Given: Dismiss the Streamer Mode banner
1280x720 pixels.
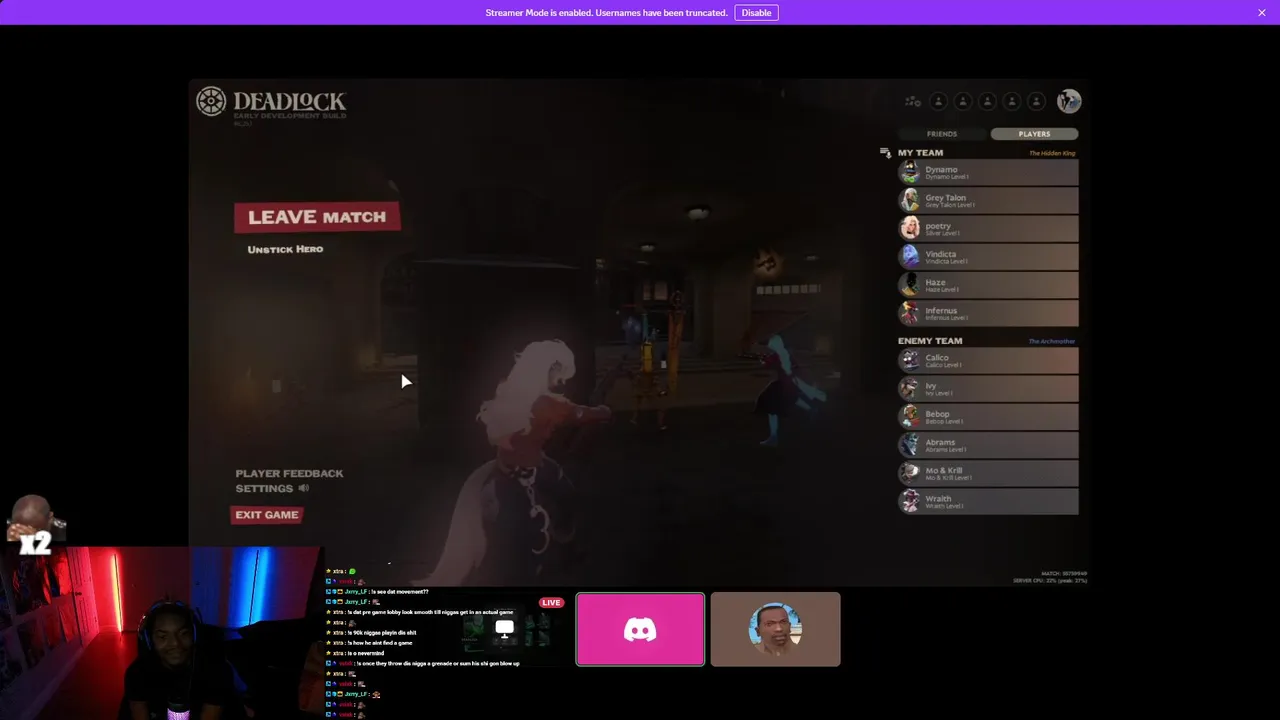Looking at the screenshot, I should (x=1262, y=13).
